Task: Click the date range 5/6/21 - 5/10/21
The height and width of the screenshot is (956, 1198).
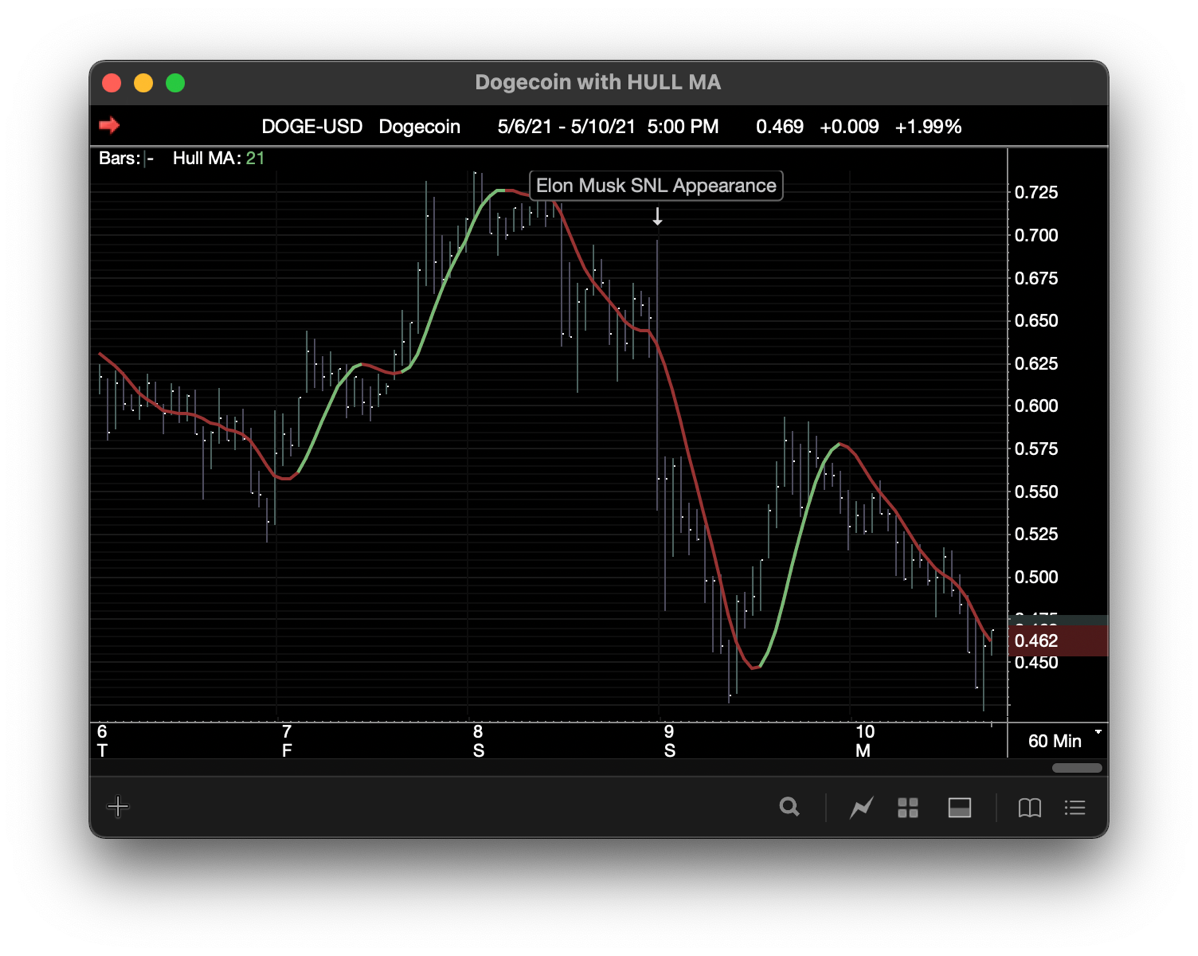Action: click(x=566, y=127)
